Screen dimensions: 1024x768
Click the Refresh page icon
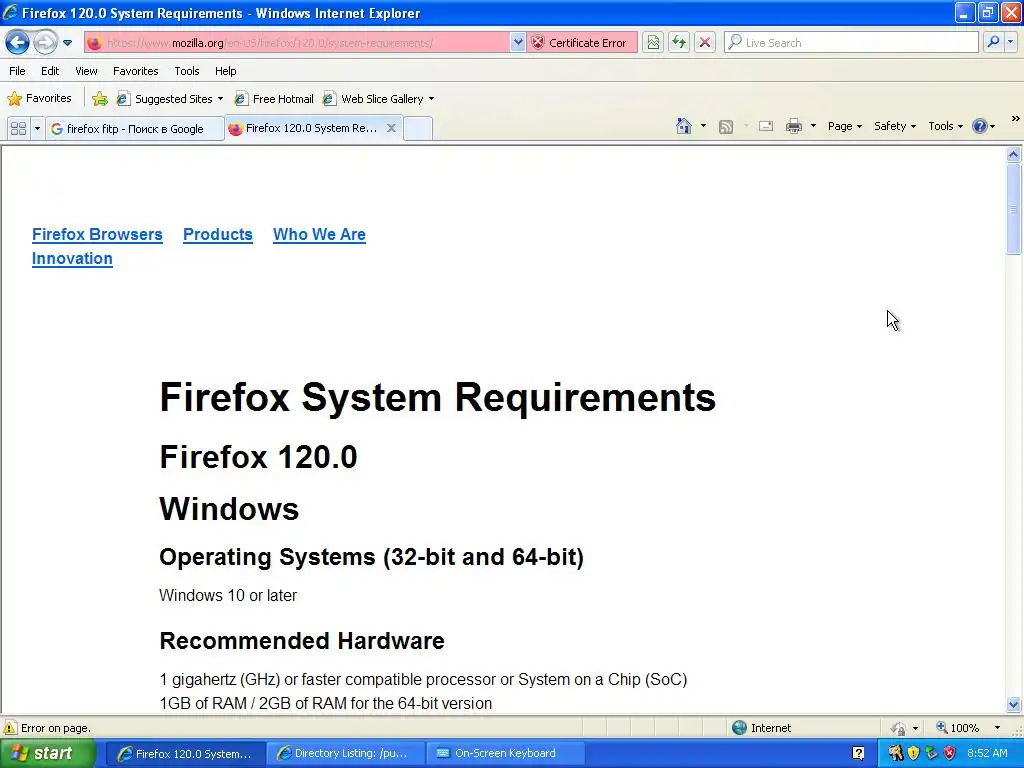coord(679,43)
